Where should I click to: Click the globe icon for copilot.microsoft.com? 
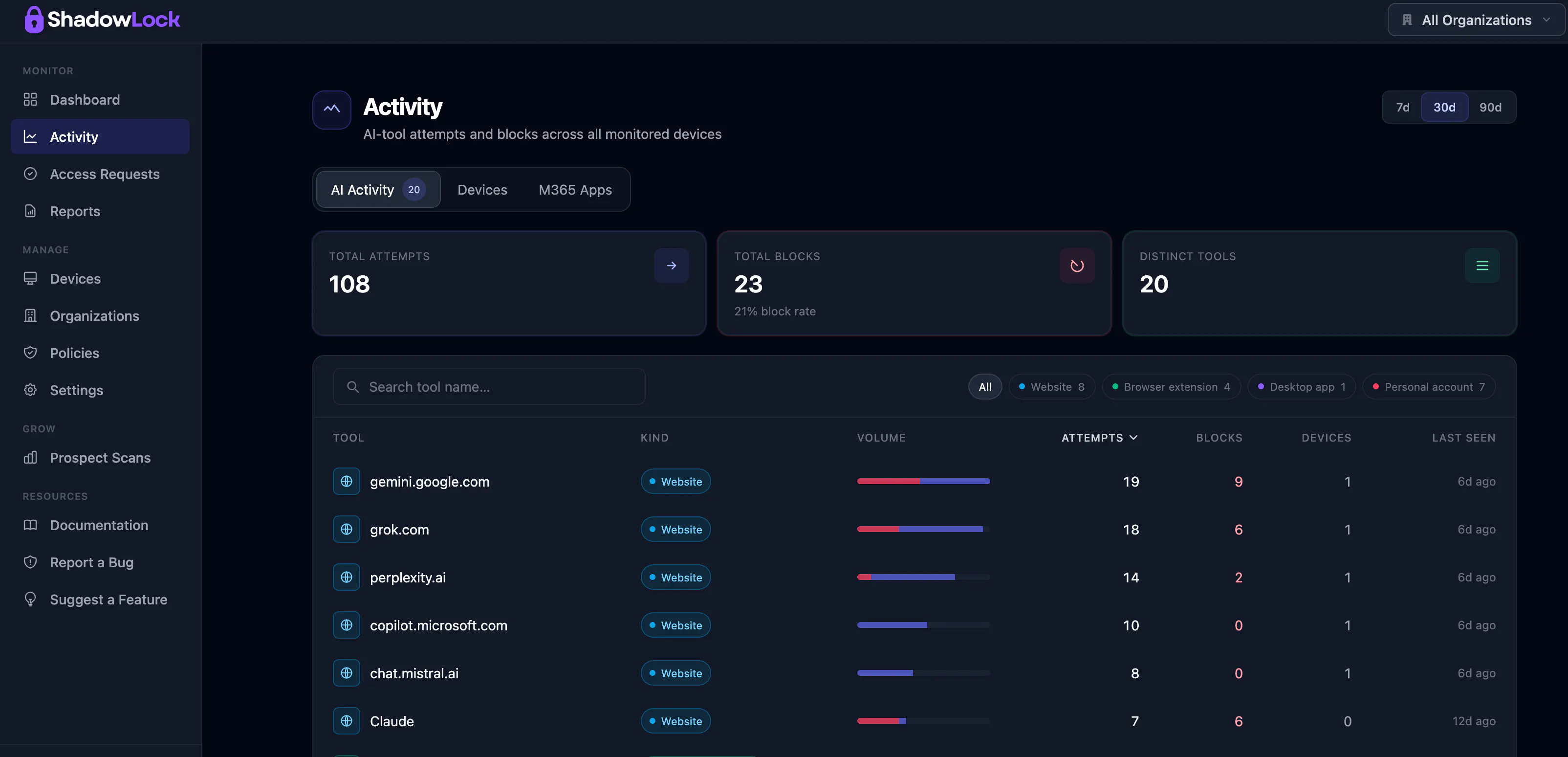click(347, 625)
